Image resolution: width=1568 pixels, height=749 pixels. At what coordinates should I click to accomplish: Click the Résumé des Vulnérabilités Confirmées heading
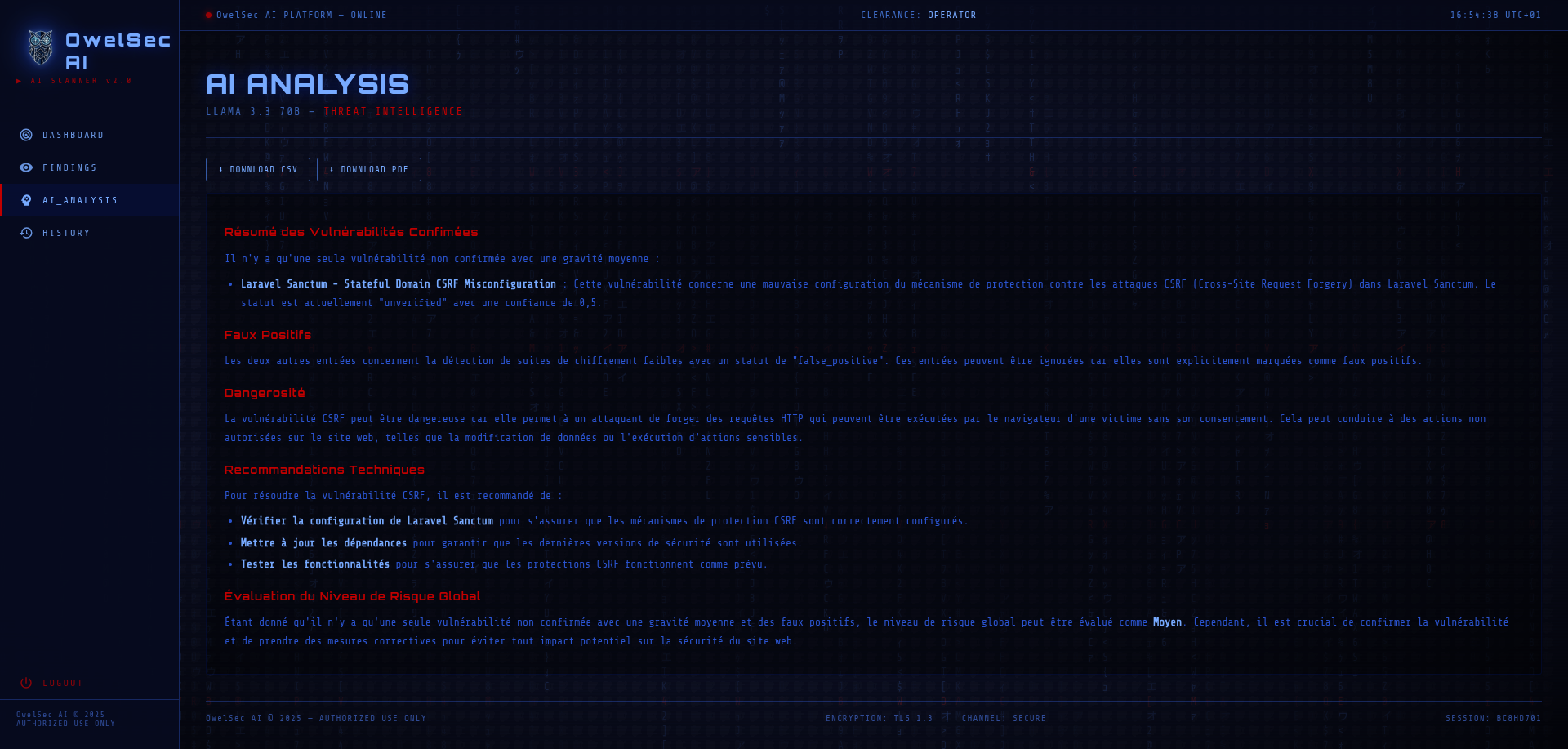[351, 232]
